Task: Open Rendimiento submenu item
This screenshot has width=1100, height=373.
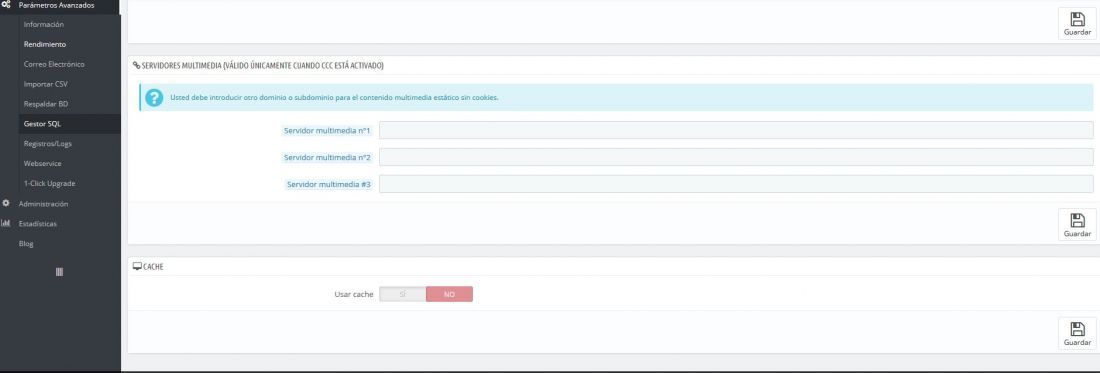Action: pyautogui.click(x=45, y=44)
